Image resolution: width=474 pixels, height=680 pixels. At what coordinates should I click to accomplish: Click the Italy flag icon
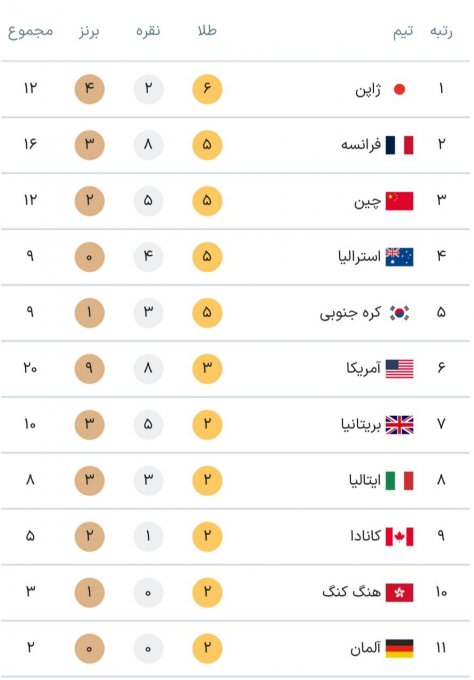[399, 481]
